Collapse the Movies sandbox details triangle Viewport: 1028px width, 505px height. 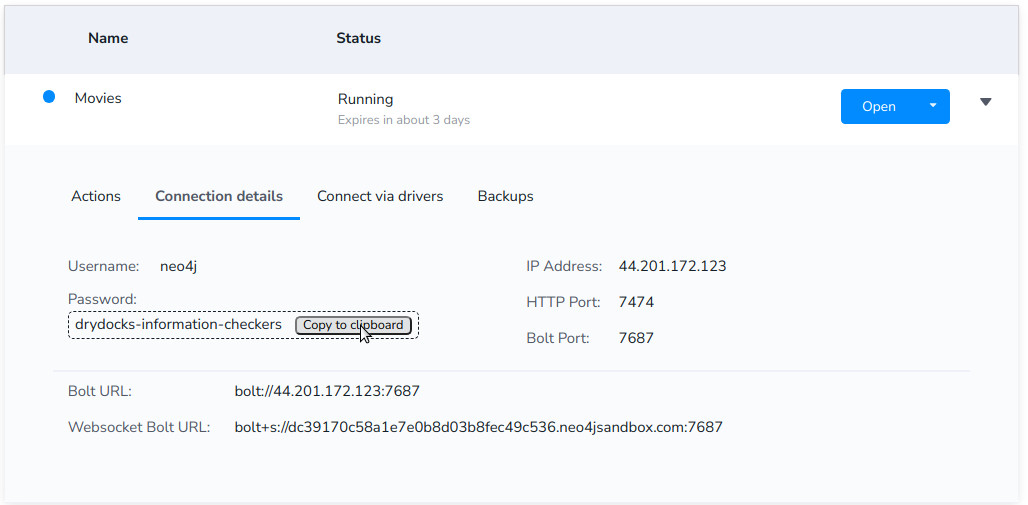(985, 102)
